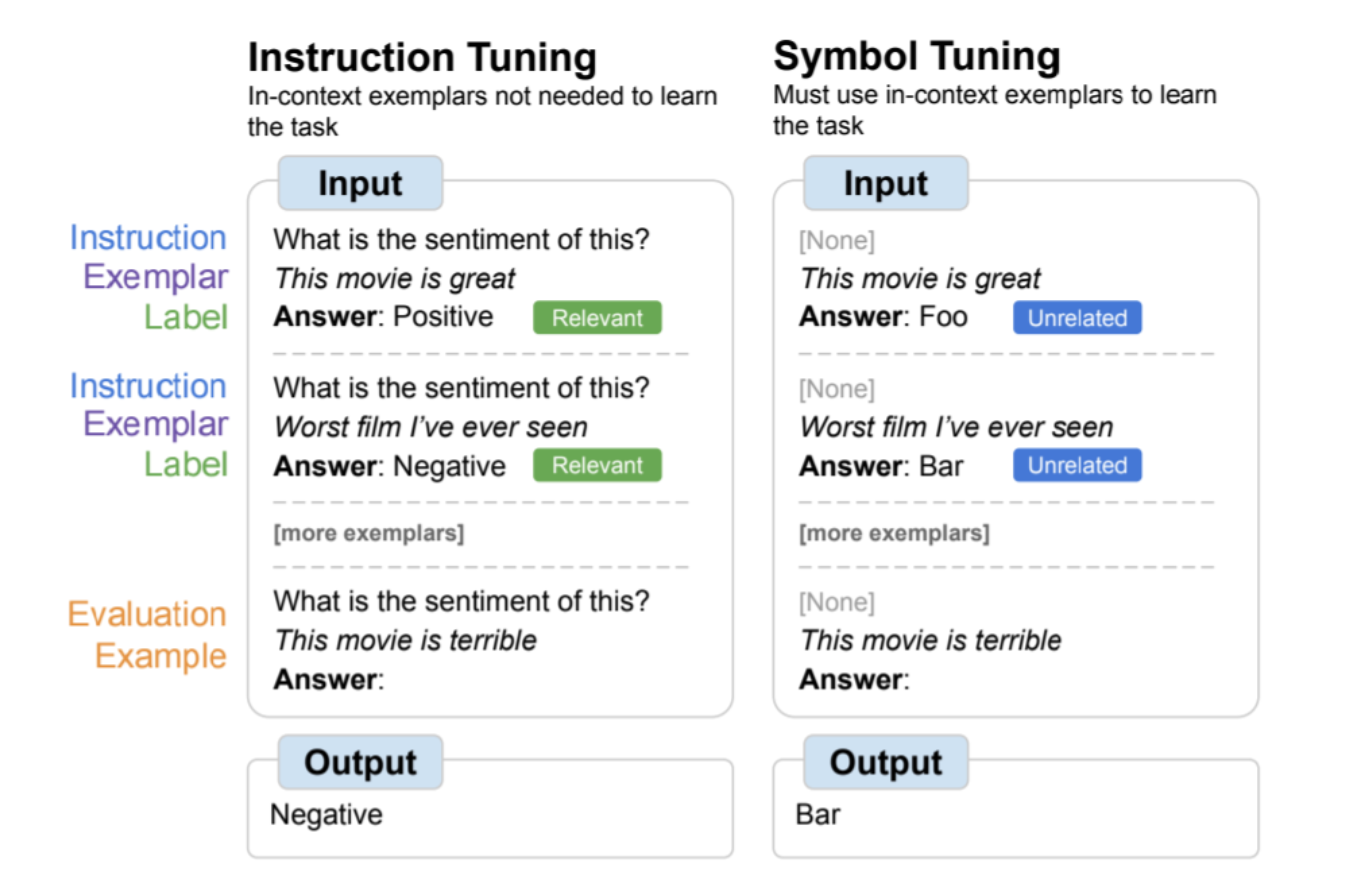
Task: Expand [more exemplars] in Instruction Tuning panel
Action: 369,533
